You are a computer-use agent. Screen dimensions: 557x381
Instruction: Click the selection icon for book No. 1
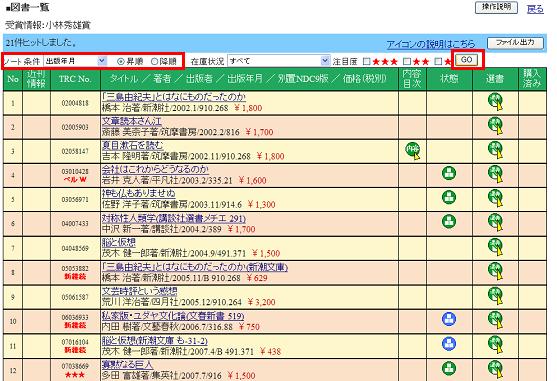[x=495, y=102]
